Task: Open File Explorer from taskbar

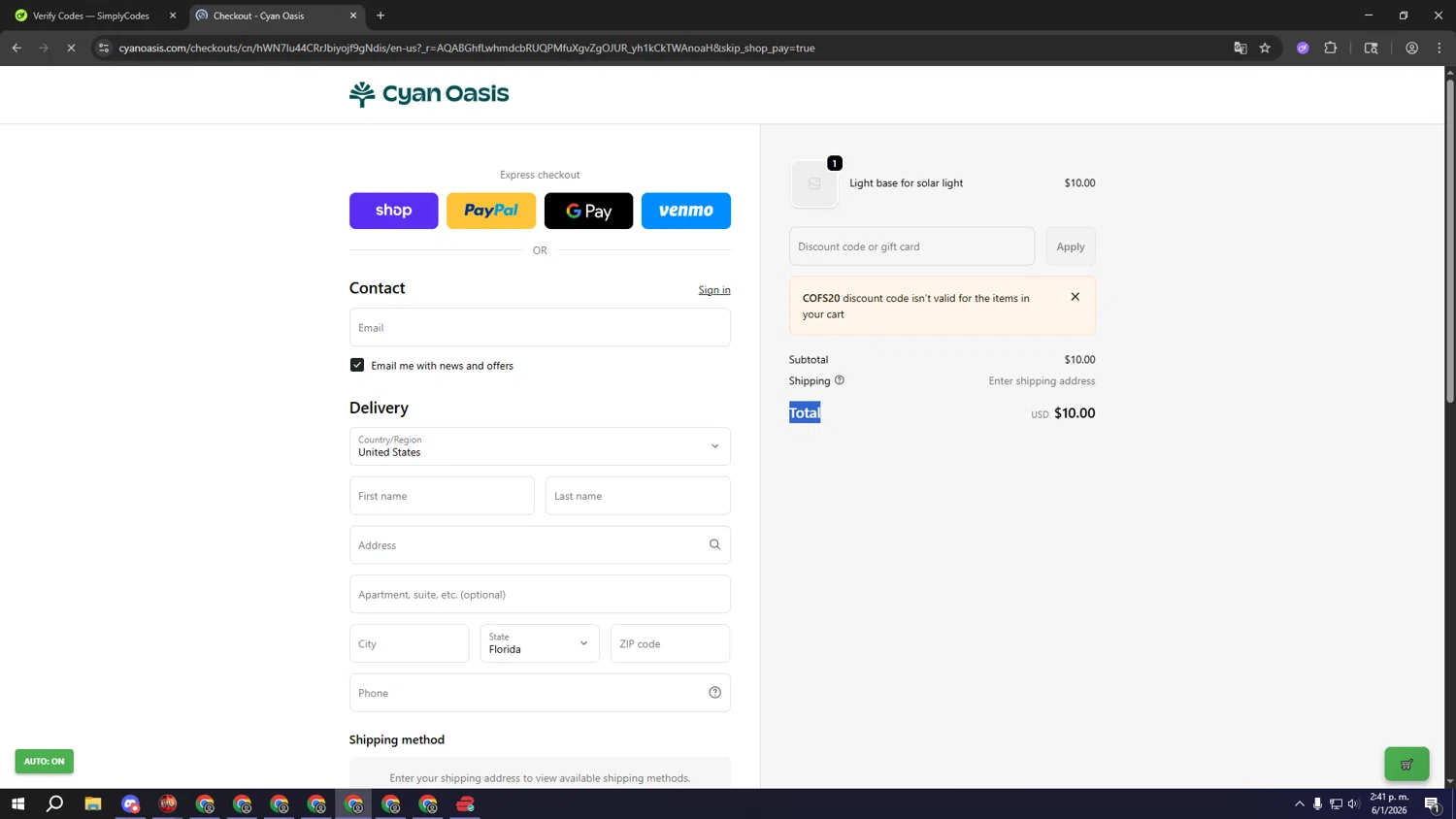Action: tap(93, 803)
